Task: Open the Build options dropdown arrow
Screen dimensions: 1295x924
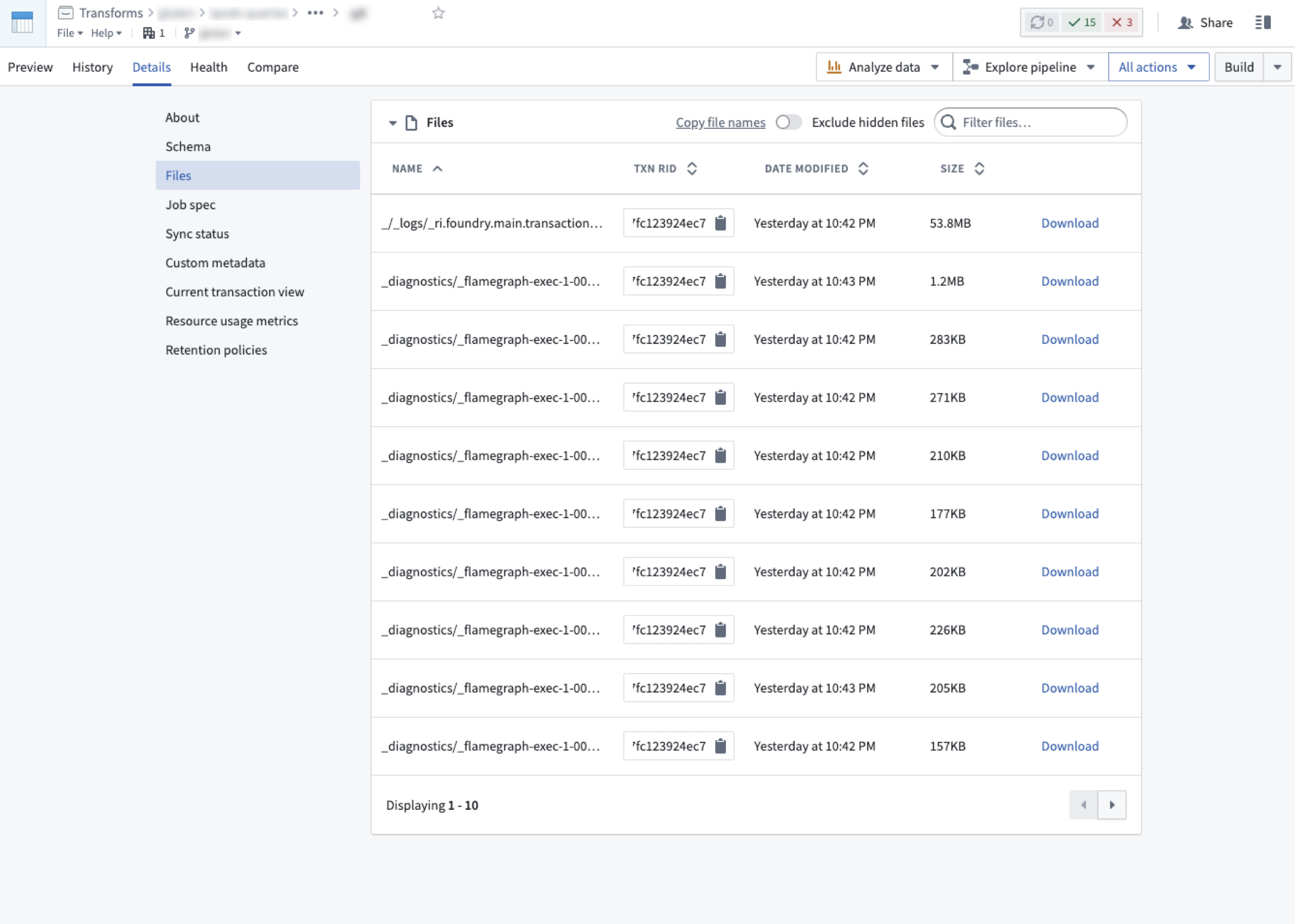Action: point(1277,67)
